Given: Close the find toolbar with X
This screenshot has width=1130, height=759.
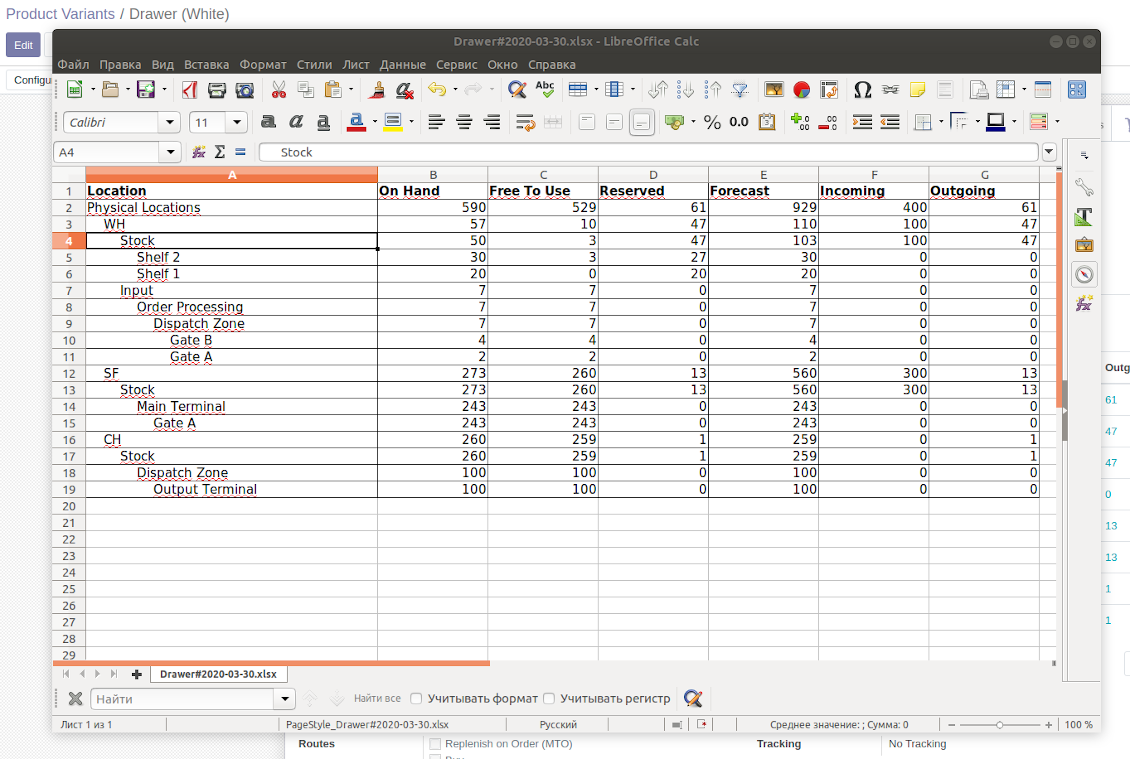Looking at the screenshot, I should [75, 698].
